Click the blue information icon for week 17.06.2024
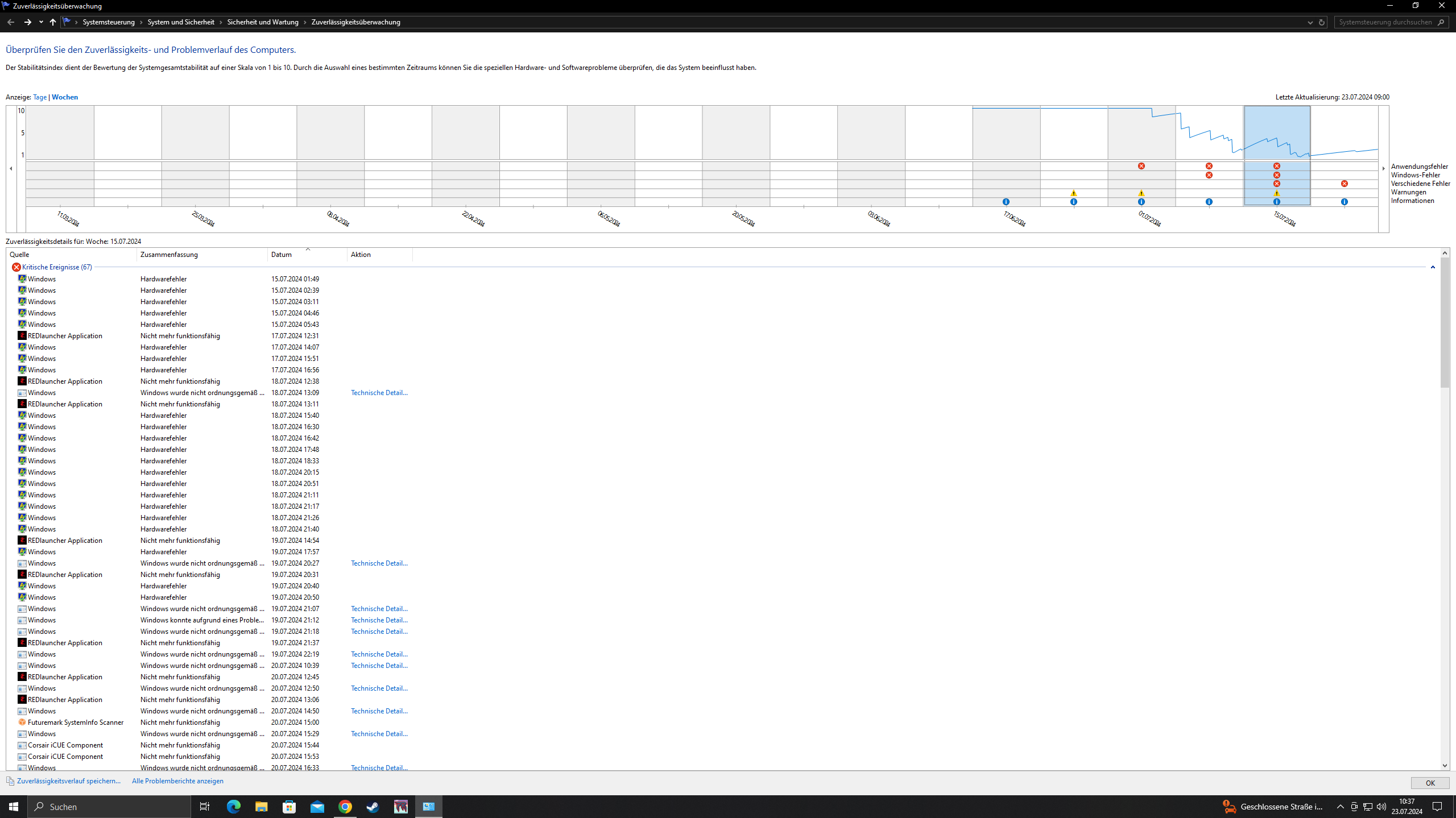1456x818 pixels. tap(1006, 202)
